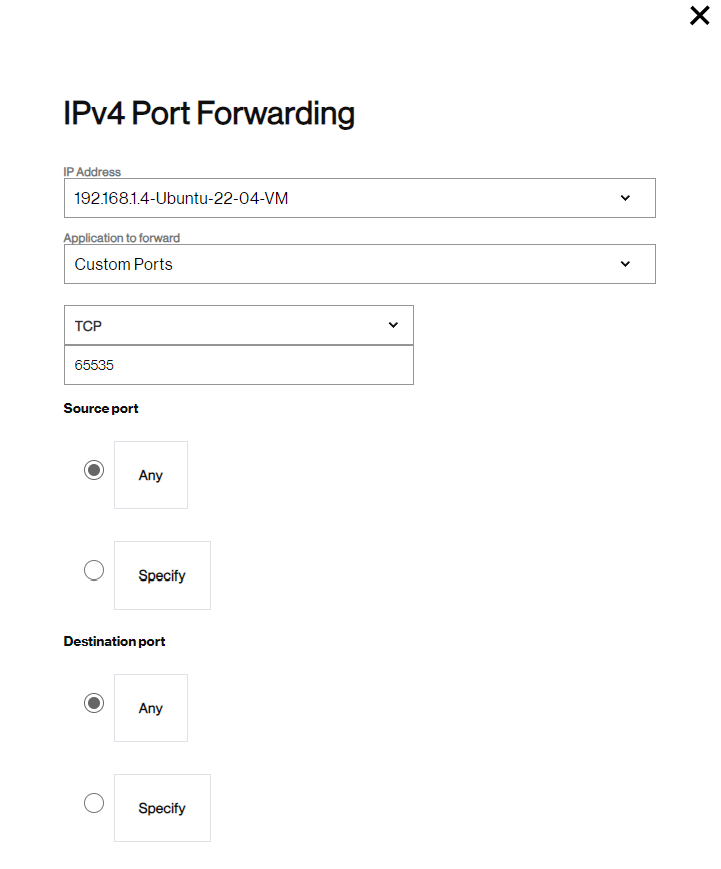Select the Source port Specify radio button
The image size is (721, 869).
coord(94,570)
